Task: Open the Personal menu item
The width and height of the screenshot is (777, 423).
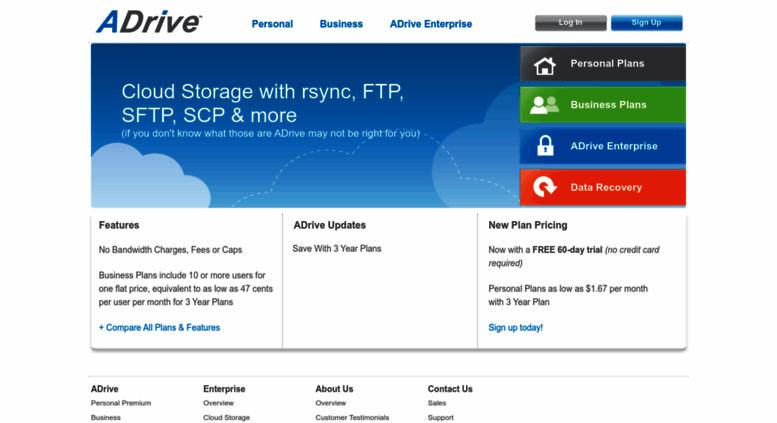Action: 272,24
